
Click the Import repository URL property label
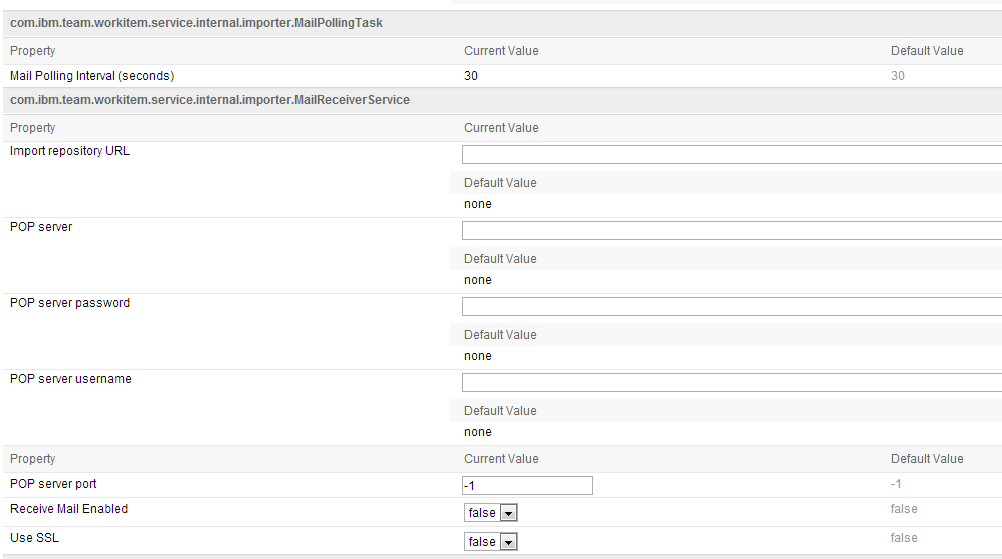coord(70,151)
